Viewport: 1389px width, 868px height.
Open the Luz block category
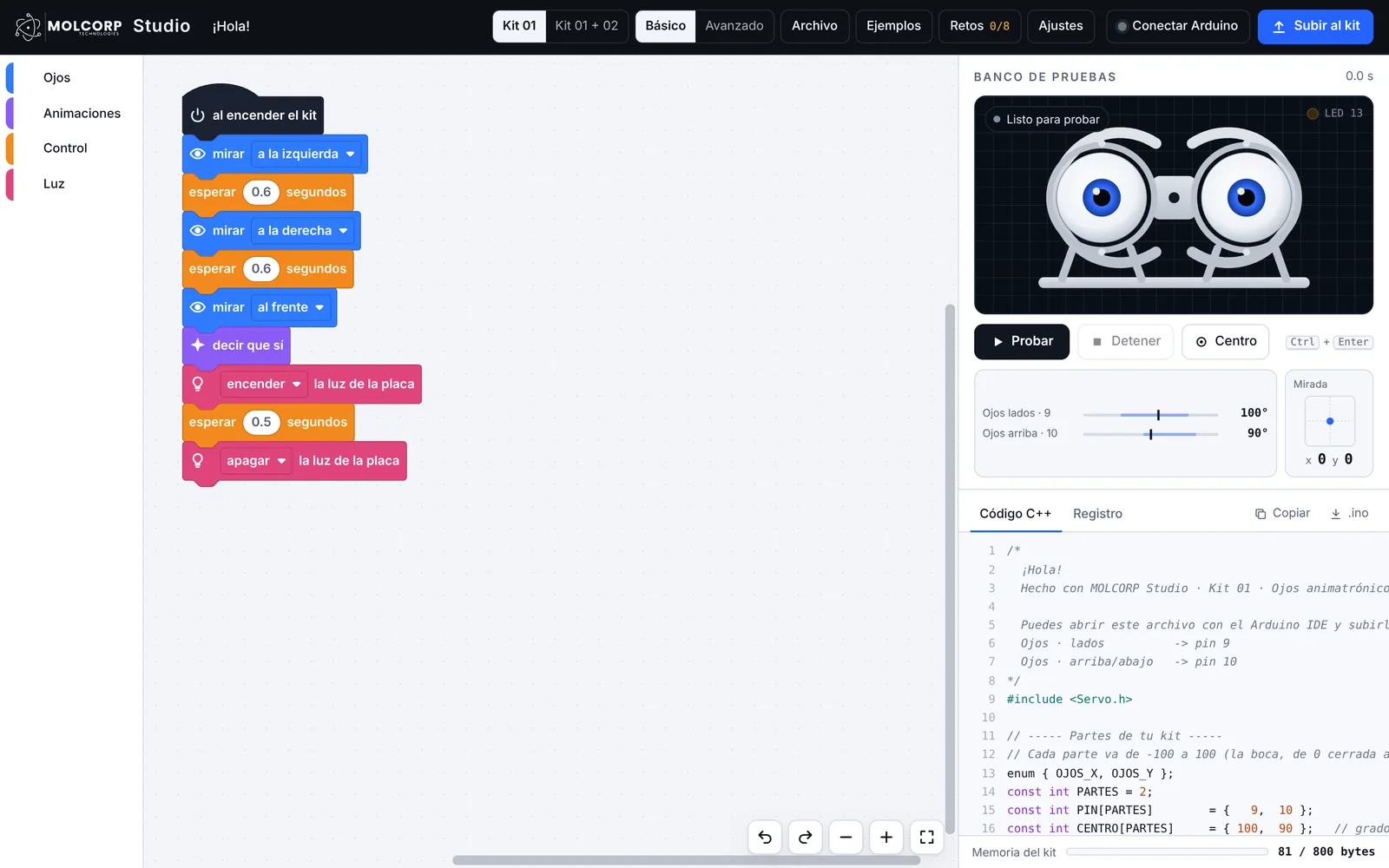[73, 184]
